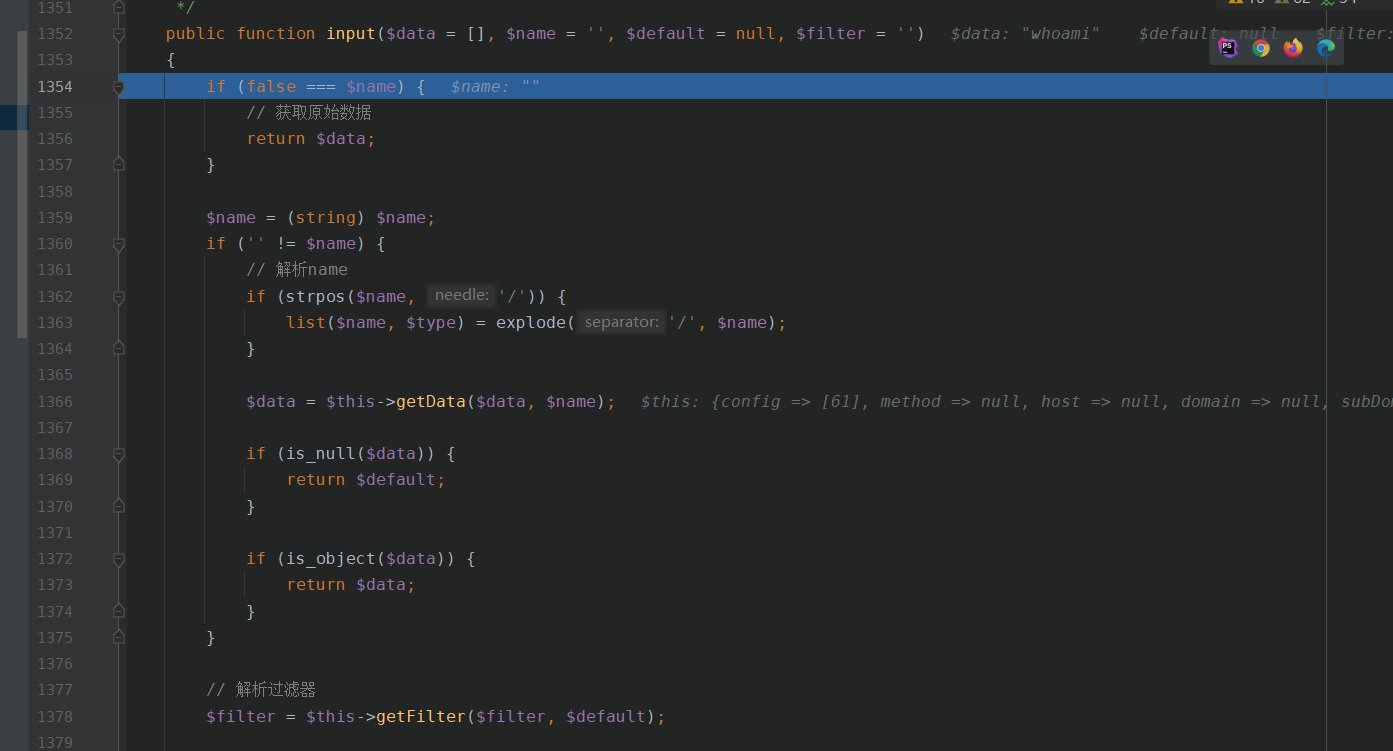Click the strpos function call
1393x751 pixels.
[x=316, y=296]
